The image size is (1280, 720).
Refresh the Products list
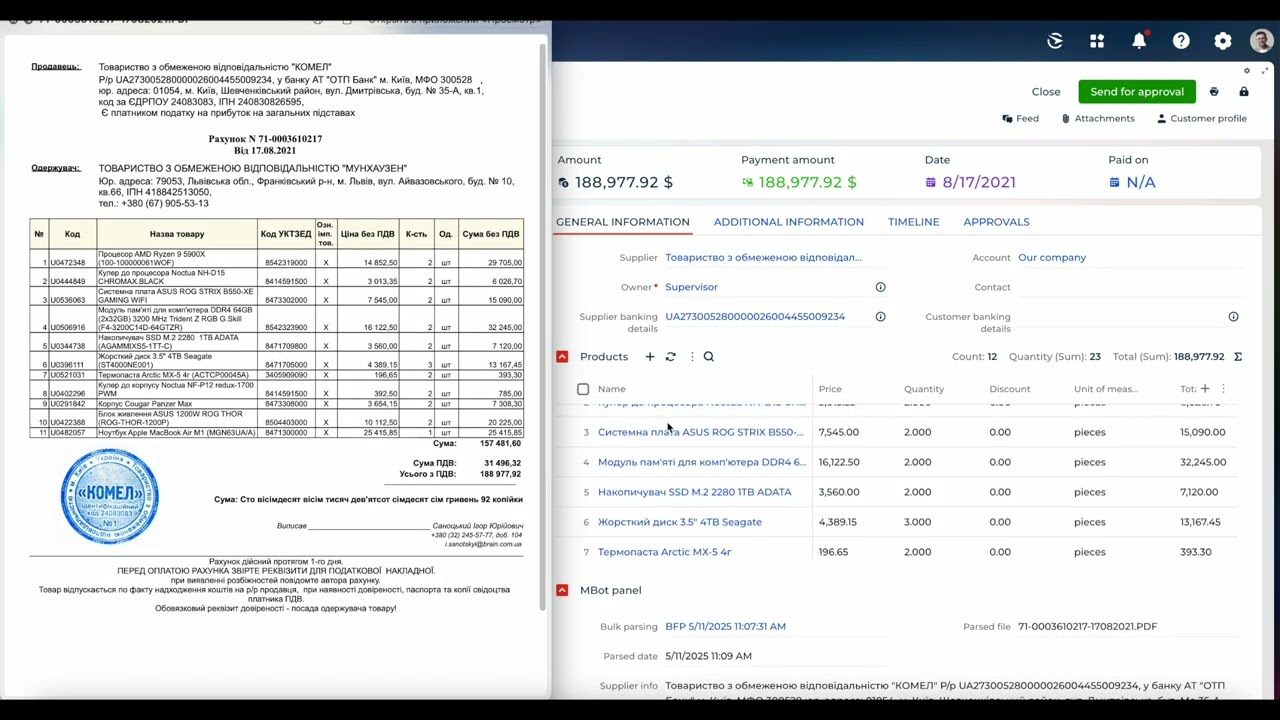[x=671, y=357]
